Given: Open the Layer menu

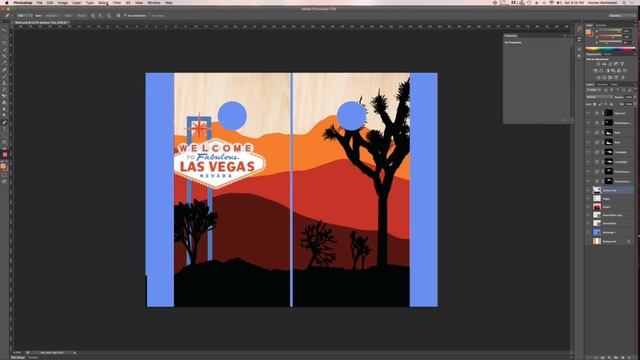Looking at the screenshot, I should click(x=76, y=3).
